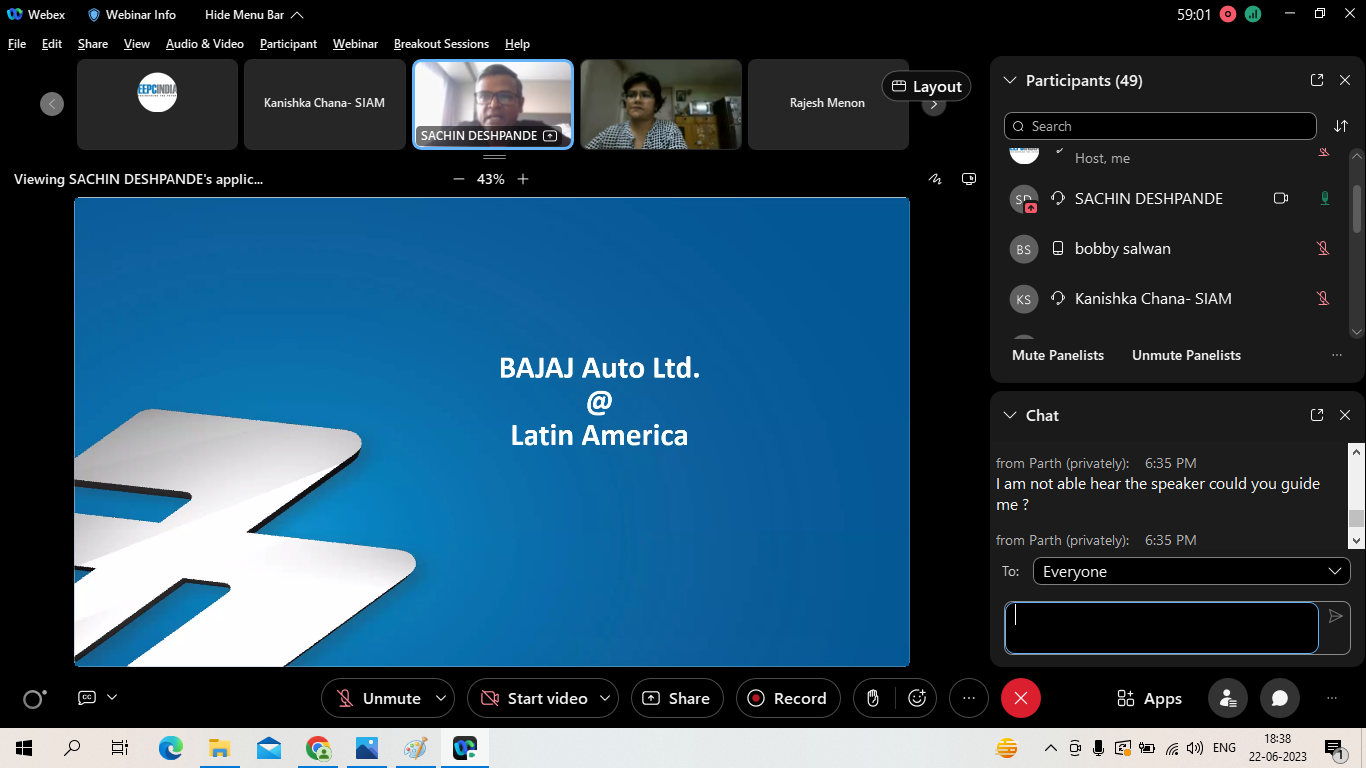Open the Share menu in menu bar

click(93, 44)
